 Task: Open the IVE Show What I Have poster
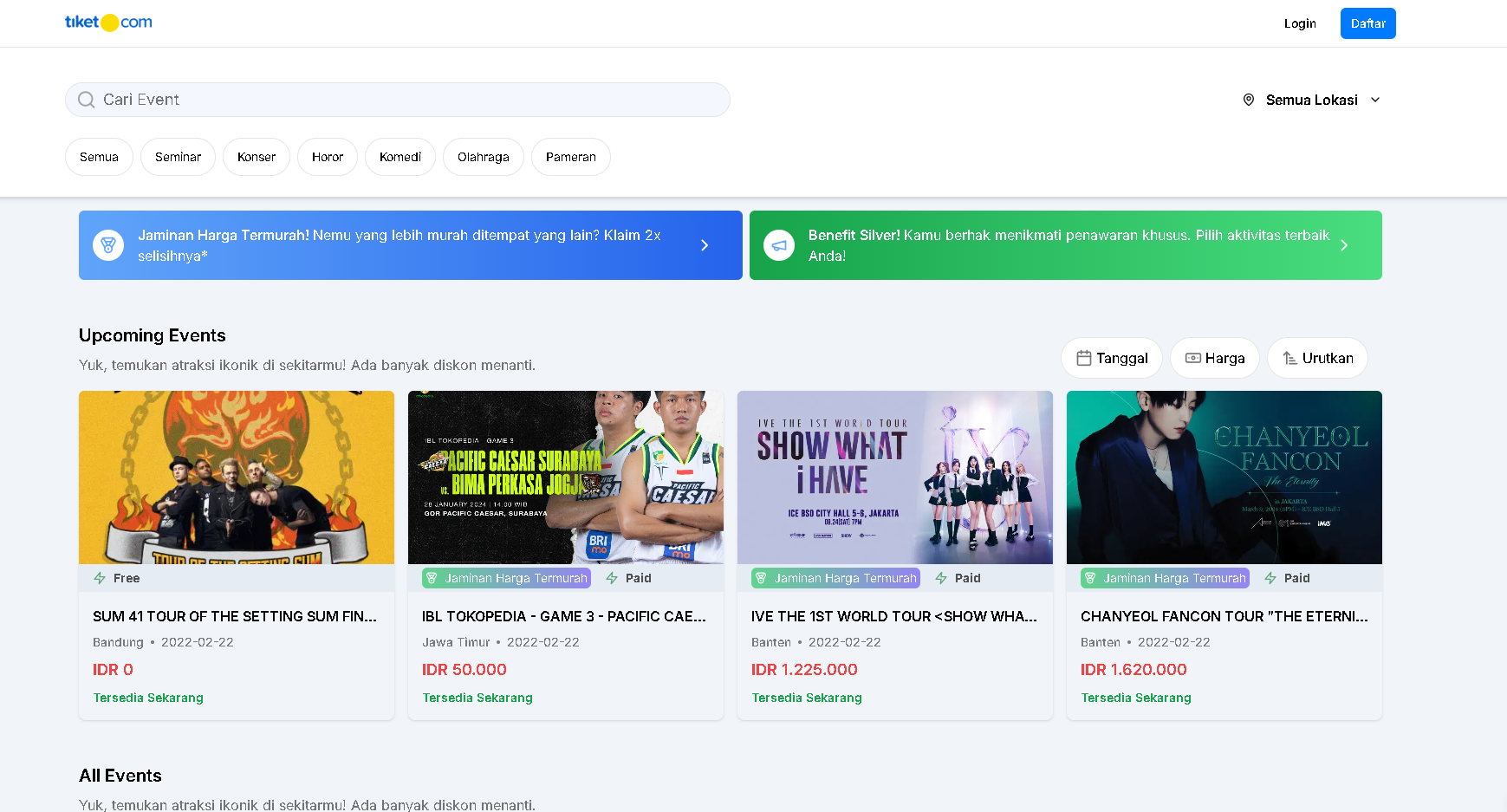pyautogui.click(x=895, y=477)
